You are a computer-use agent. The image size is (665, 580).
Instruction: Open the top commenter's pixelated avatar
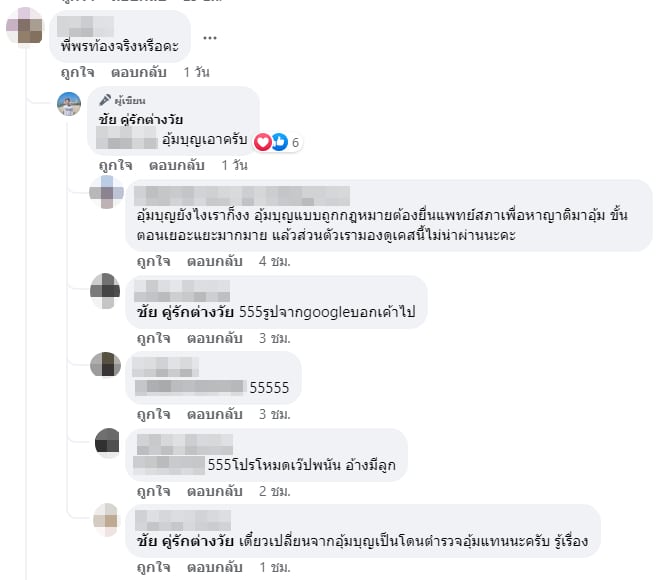[25, 25]
